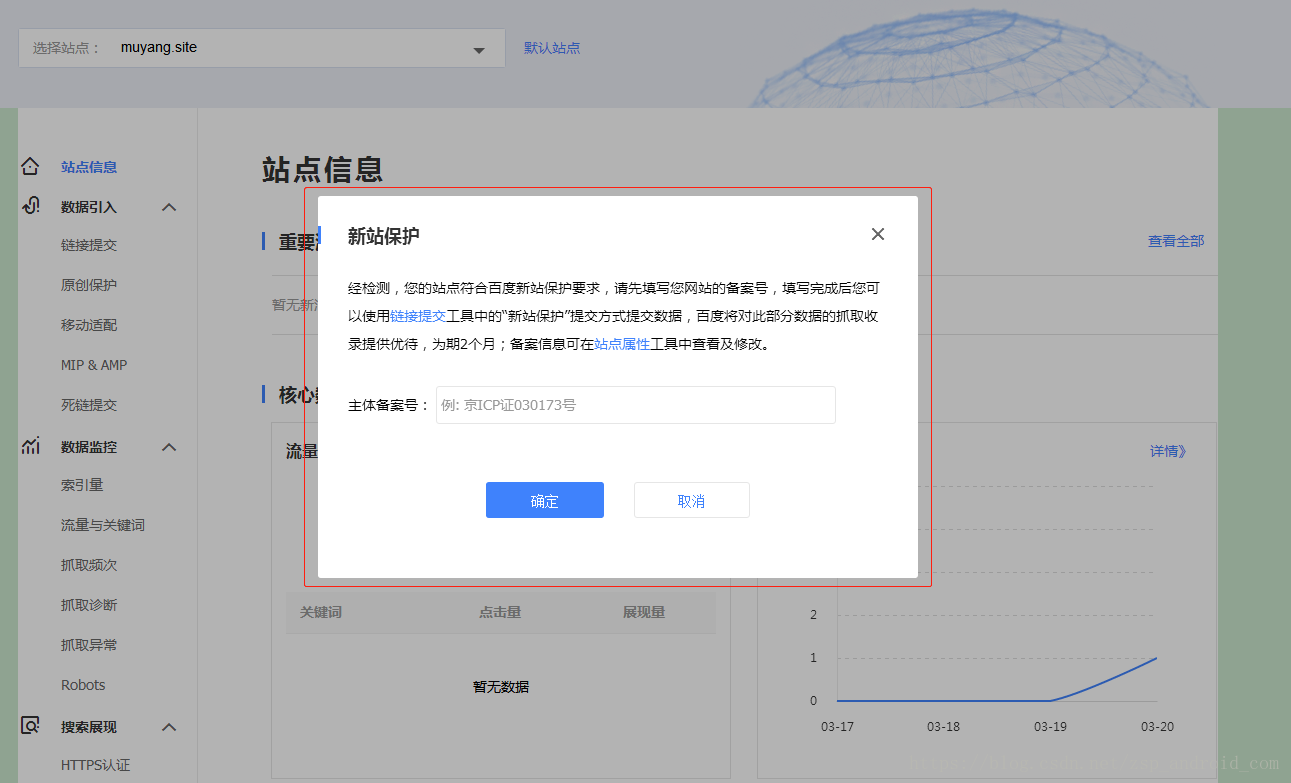Open 抓取诊断 in the sidebar
Viewport: 1291px width, 783px height.
pos(89,605)
